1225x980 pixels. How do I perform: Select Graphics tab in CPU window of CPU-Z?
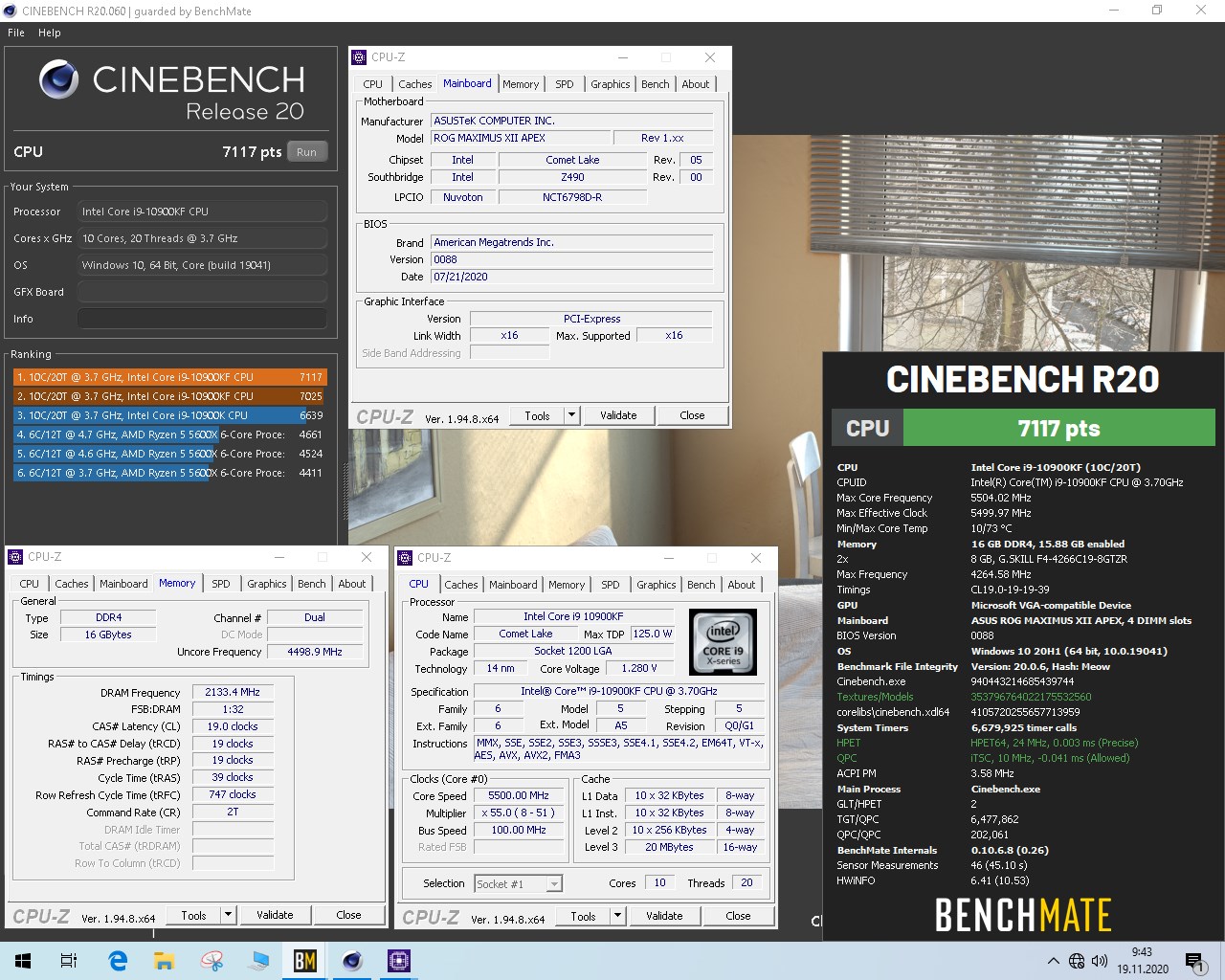(x=657, y=585)
